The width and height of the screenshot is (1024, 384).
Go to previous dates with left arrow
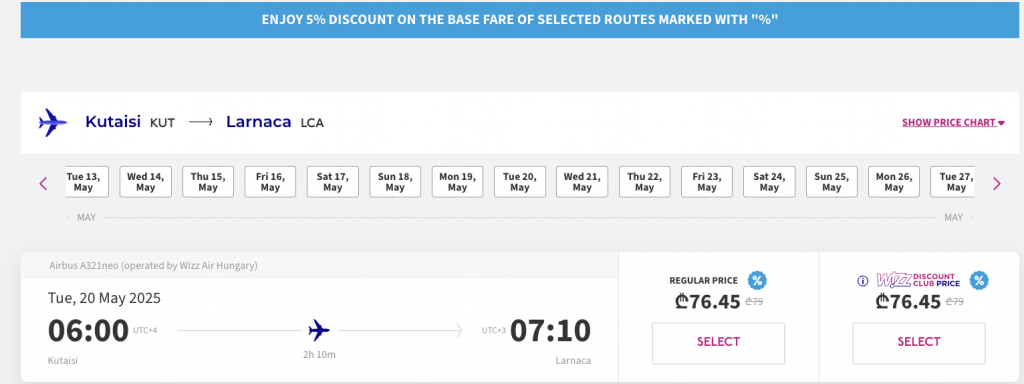44,184
